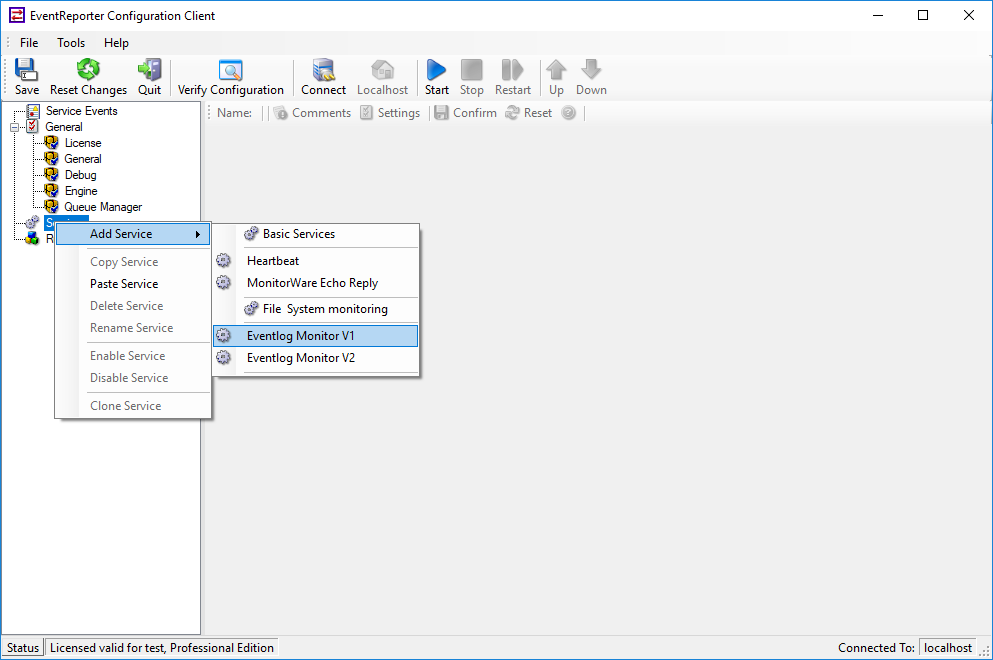This screenshot has height=660, width=993.
Task: Close the EventReporter window
Action: [x=968, y=16]
